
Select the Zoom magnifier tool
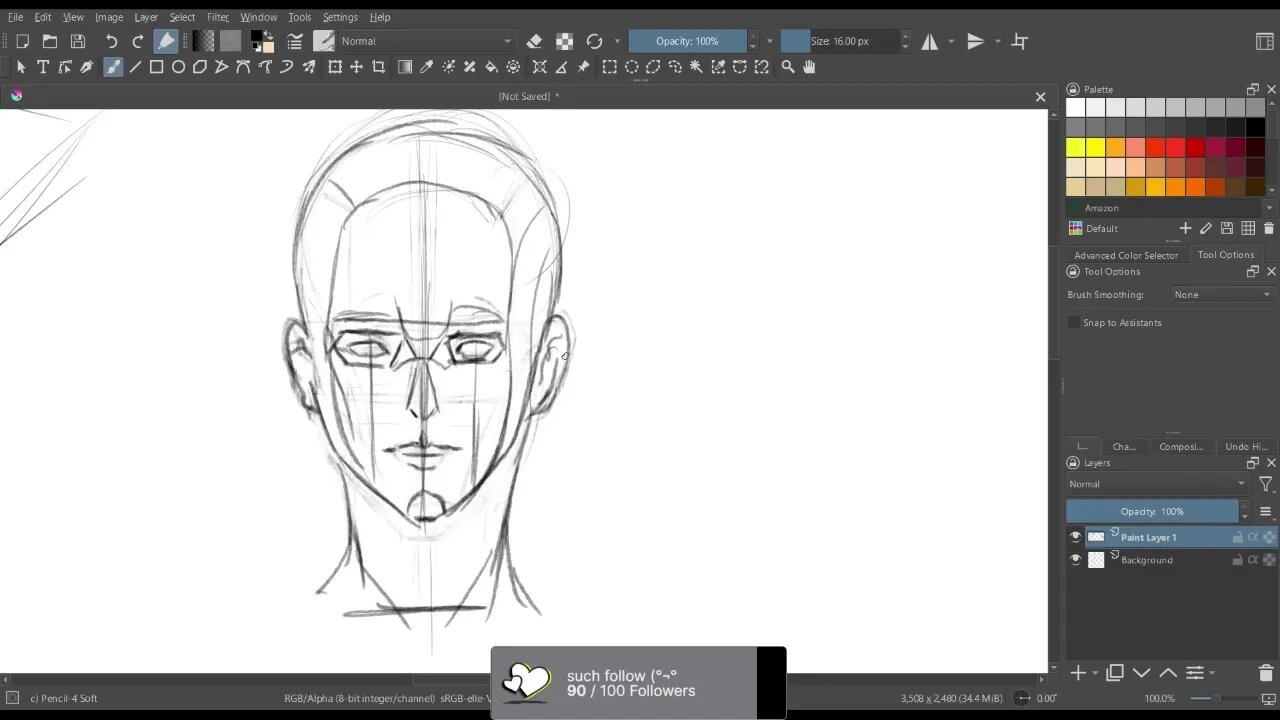pyautogui.click(x=788, y=67)
